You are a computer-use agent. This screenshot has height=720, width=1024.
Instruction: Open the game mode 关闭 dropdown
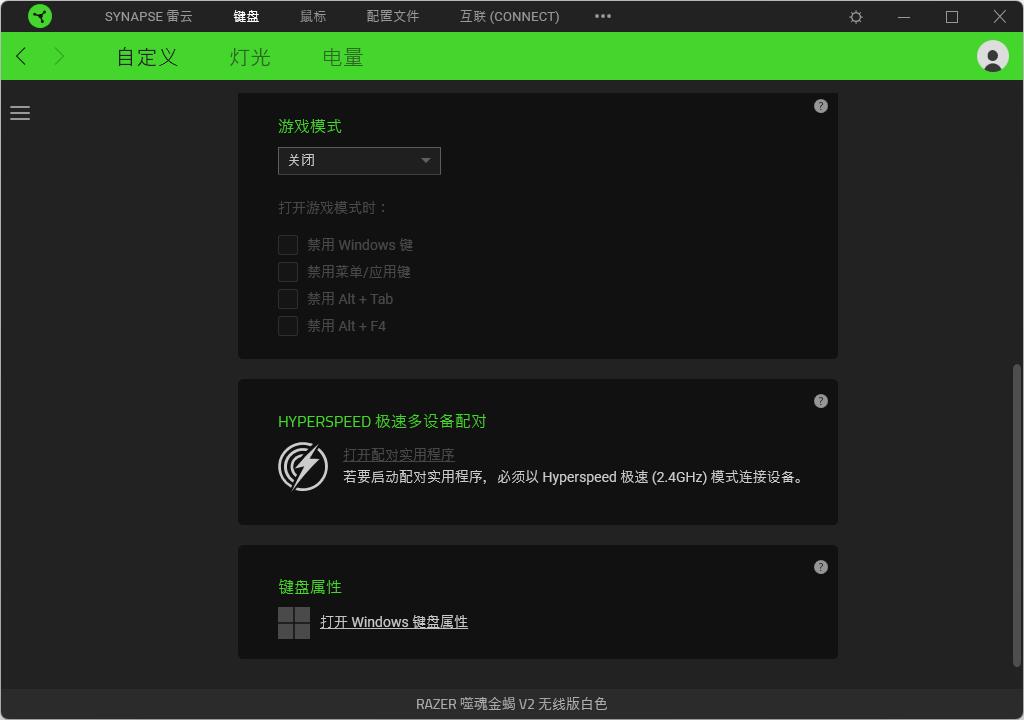click(359, 160)
